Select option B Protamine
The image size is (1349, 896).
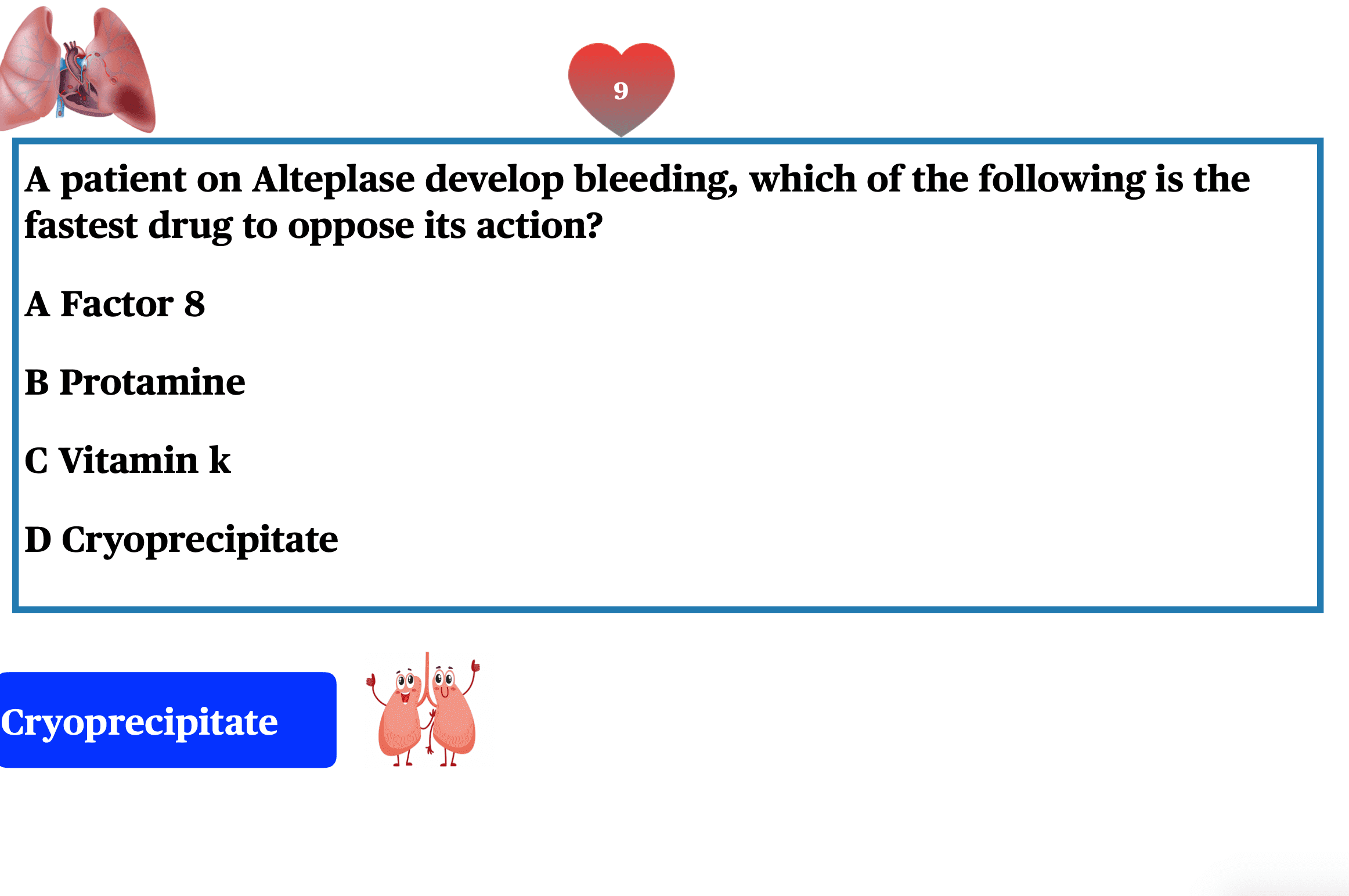[x=135, y=382]
